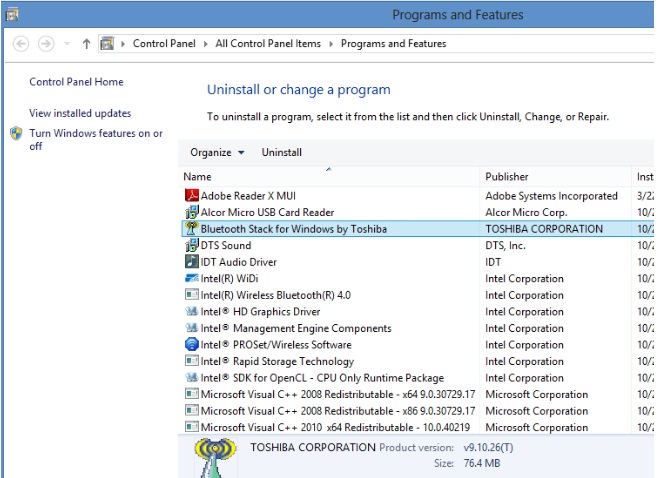Image resolution: width=659 pixels, height=478 pixels.
Task: Expand chevron before Control Panel breadcrumb
Action: pos(123,44)
